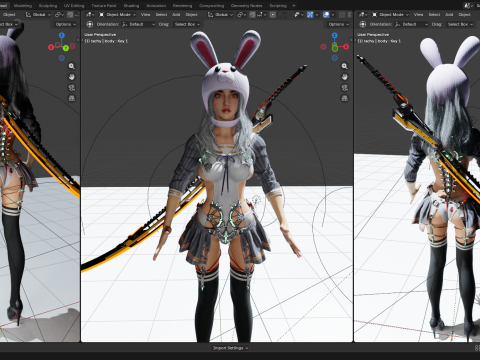Switch to UV Editing workspace tab

[x=74, y=5]
